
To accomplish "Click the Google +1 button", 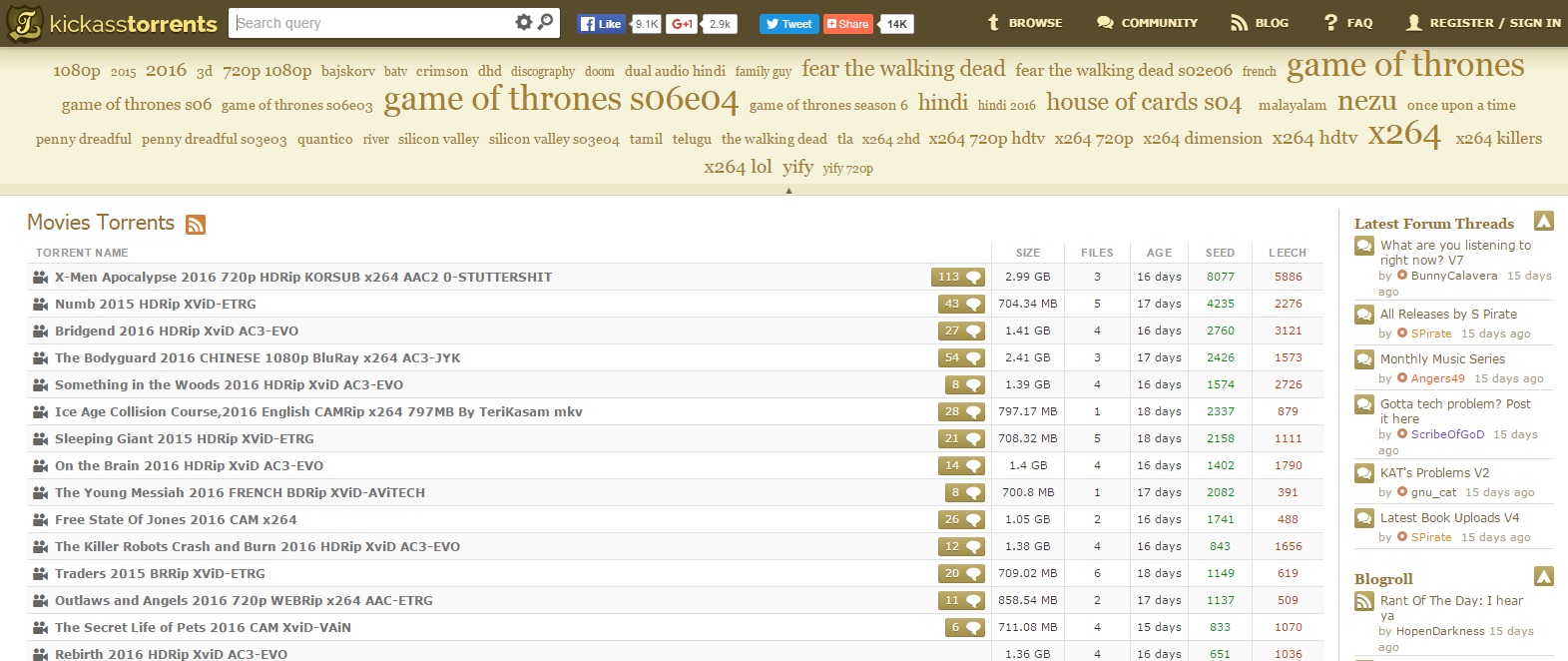I will click(x=682, y=24).
